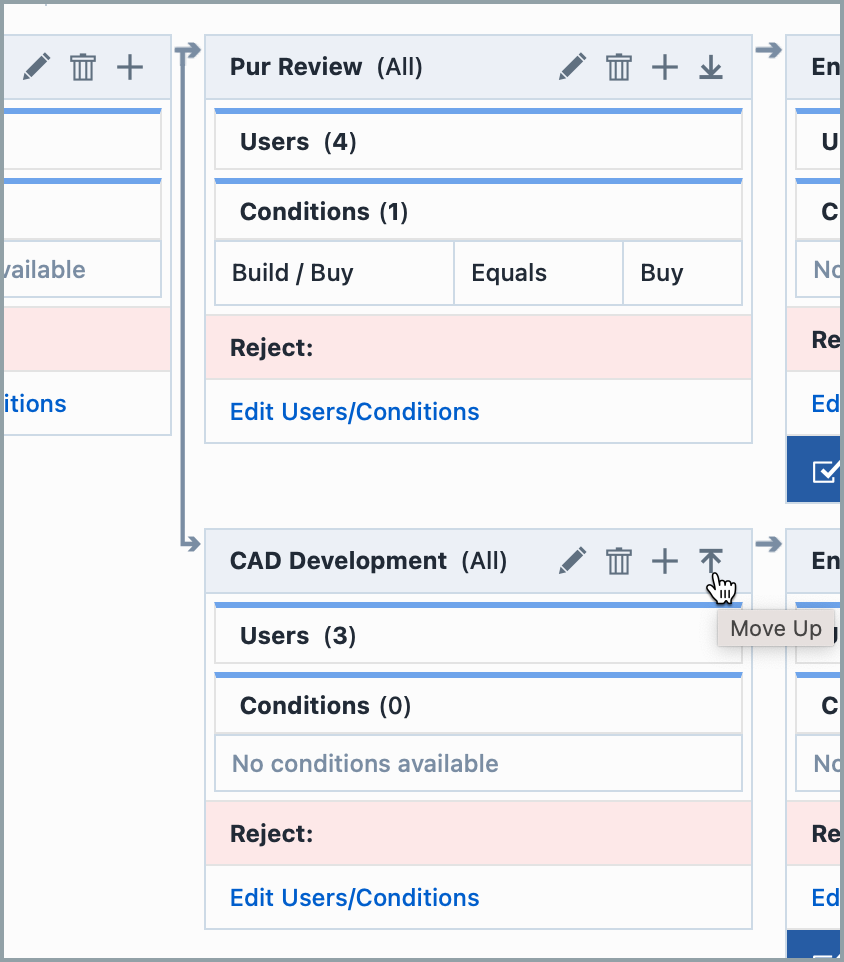The image size is (844, 962).
Task: Click the Move Up arrow on CAD Development
Action: tap(710, 561)
